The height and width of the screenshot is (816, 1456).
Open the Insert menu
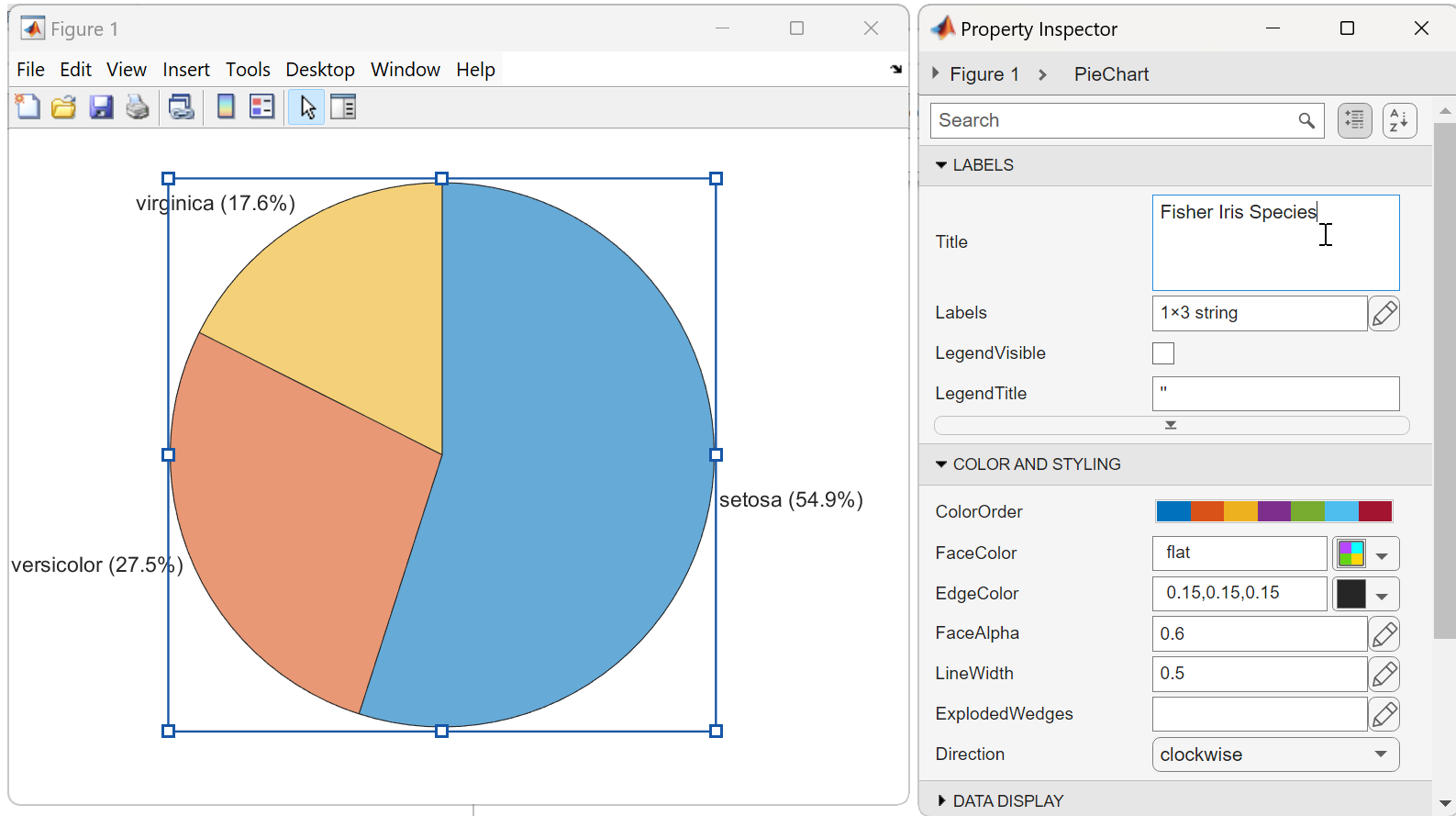tap(186, 70)
